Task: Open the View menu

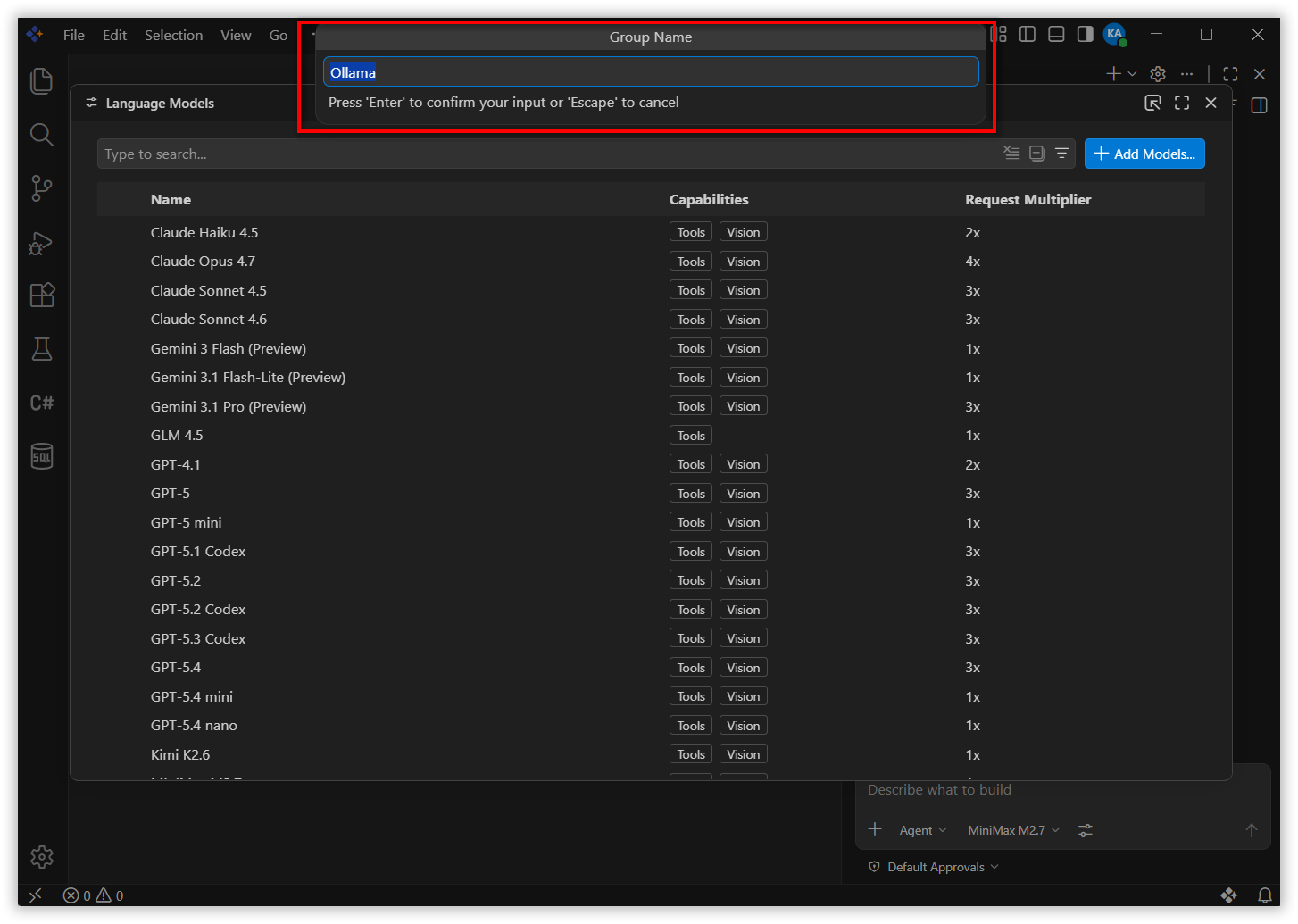Action: coord(236,35)
